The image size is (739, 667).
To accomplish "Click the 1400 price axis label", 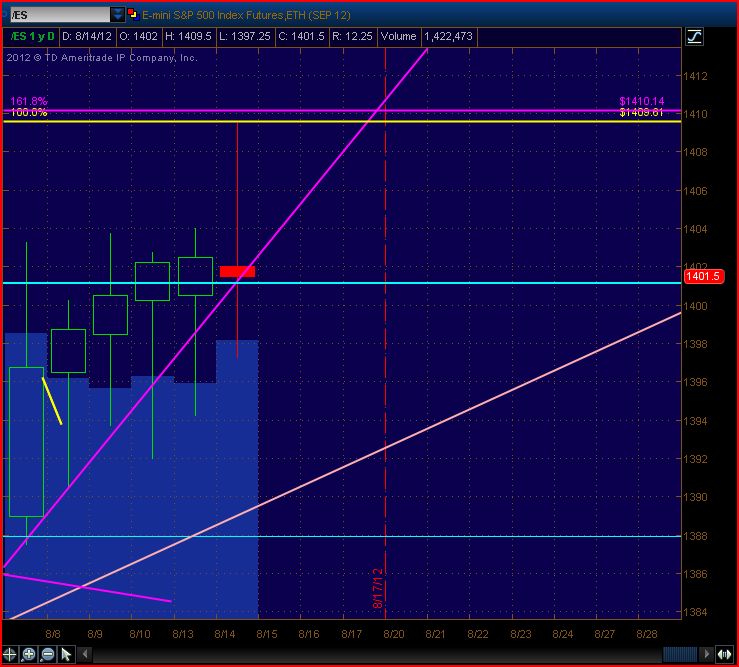I will (x=695, y=306).
